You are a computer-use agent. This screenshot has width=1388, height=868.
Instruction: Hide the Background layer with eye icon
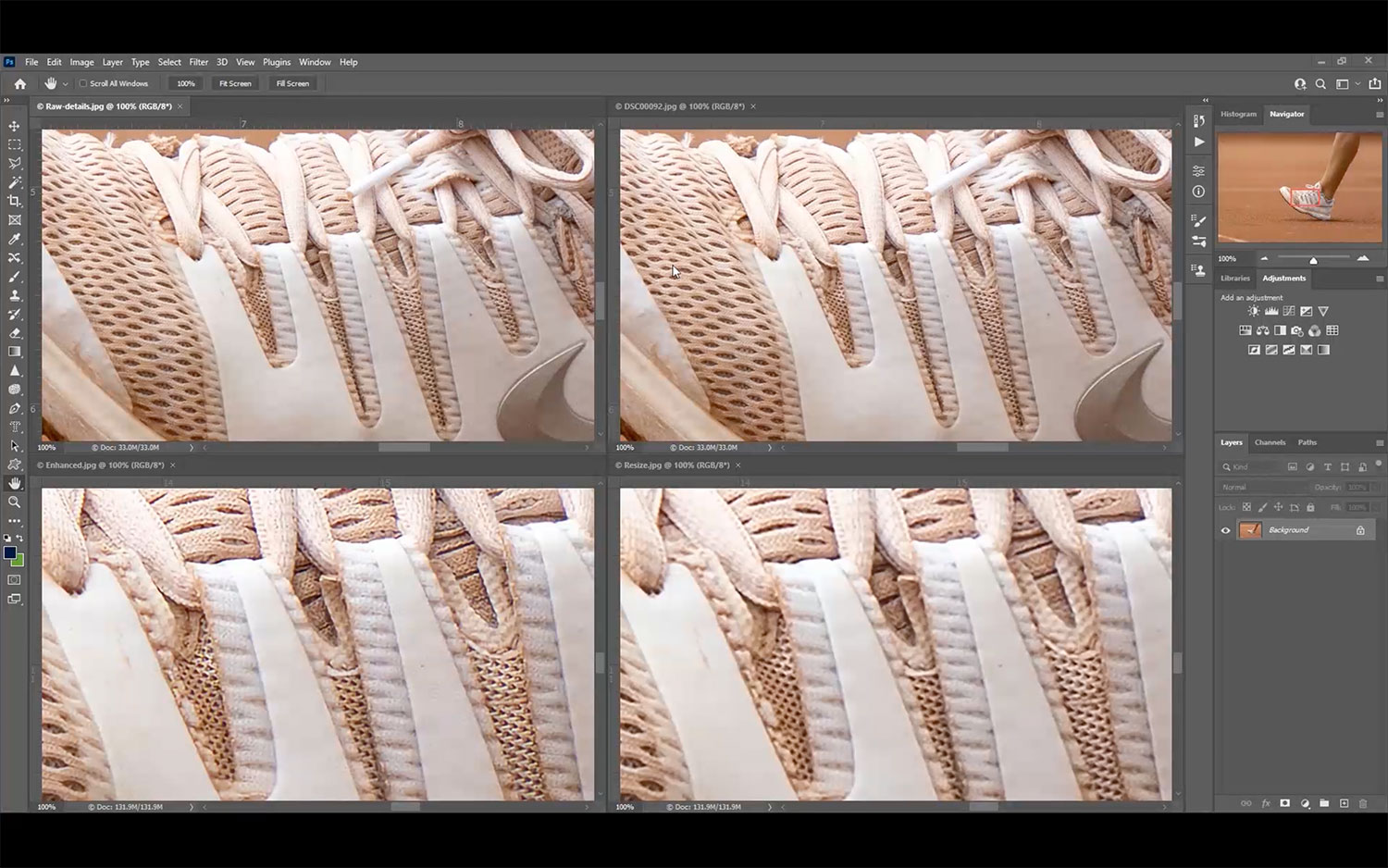tap(1226, 530)
